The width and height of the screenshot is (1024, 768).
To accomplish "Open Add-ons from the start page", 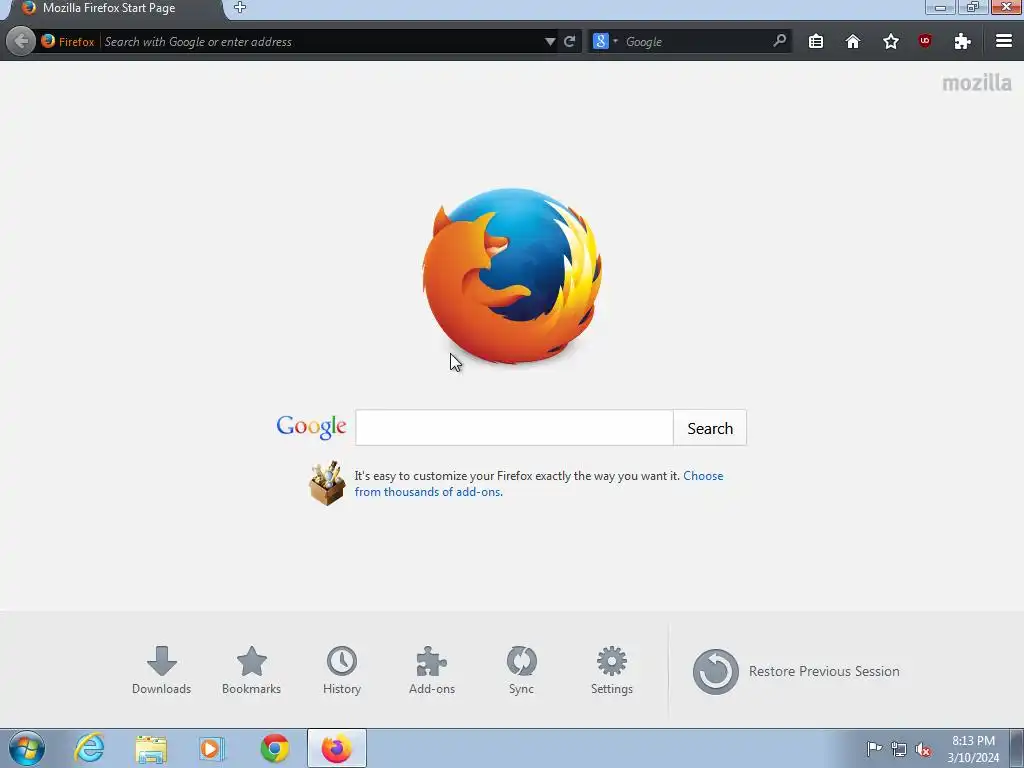I will 432,671.
